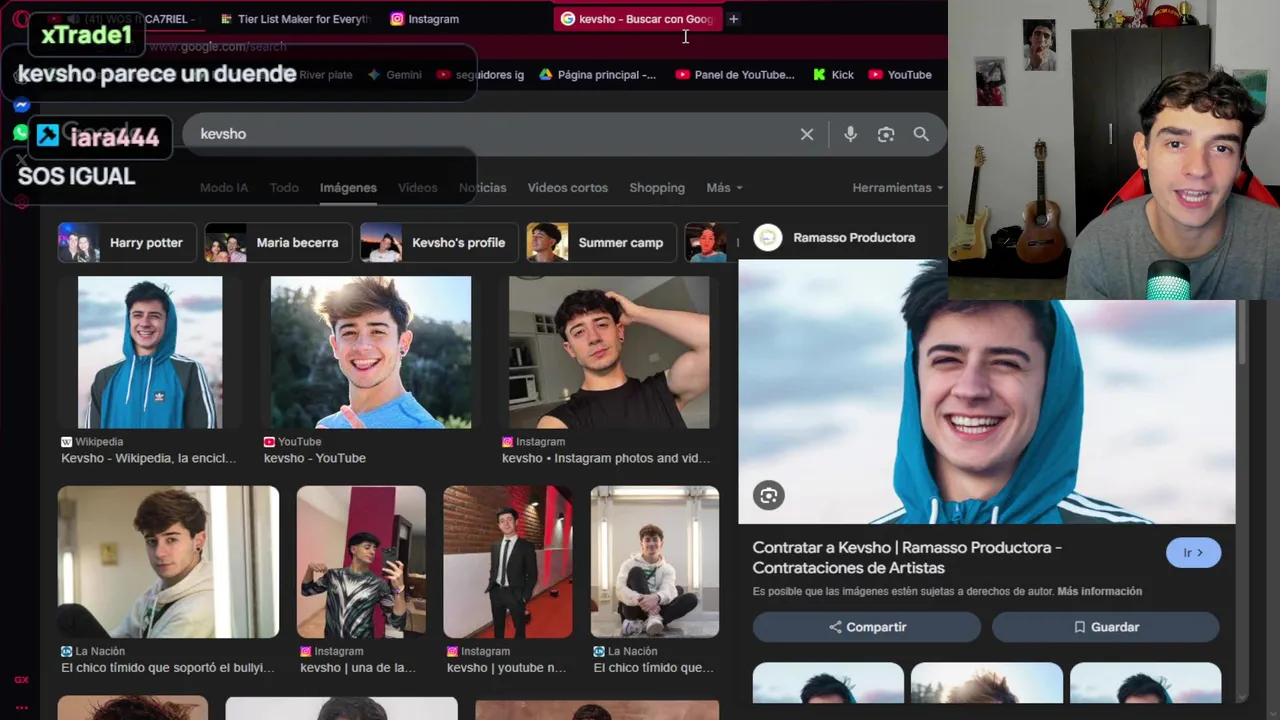Open La Nación sitting photo thumbnail

[x=655, y=562]
